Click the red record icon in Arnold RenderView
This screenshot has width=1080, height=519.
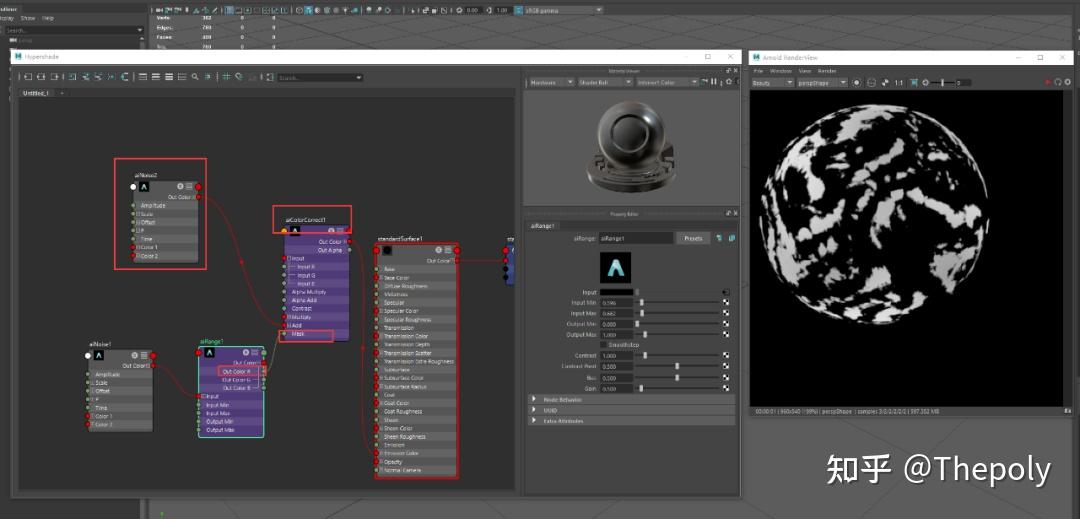coord(1047,82)
